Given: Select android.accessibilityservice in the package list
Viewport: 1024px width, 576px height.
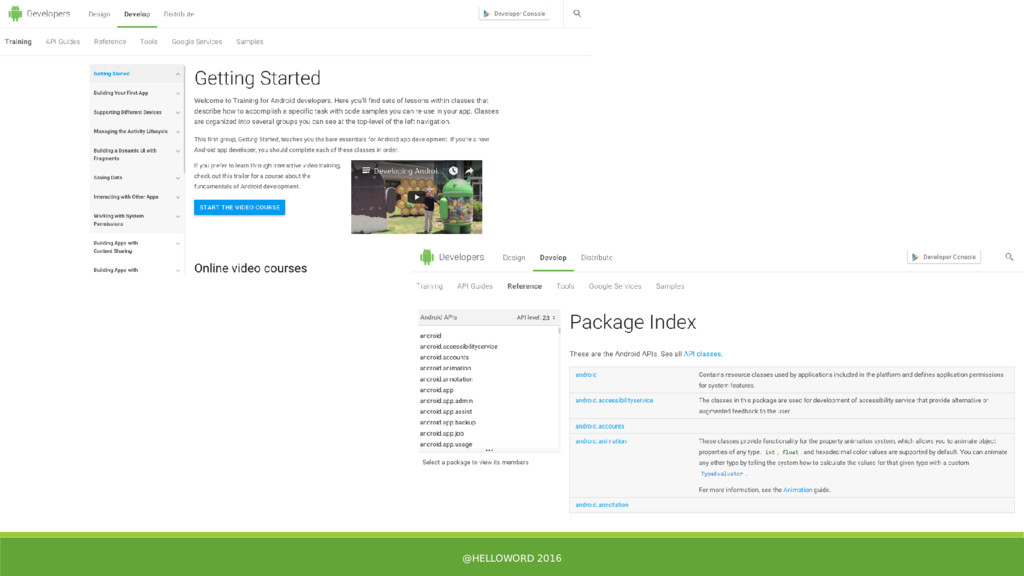Looking at the screenshot, I should (x=458, y=347).
